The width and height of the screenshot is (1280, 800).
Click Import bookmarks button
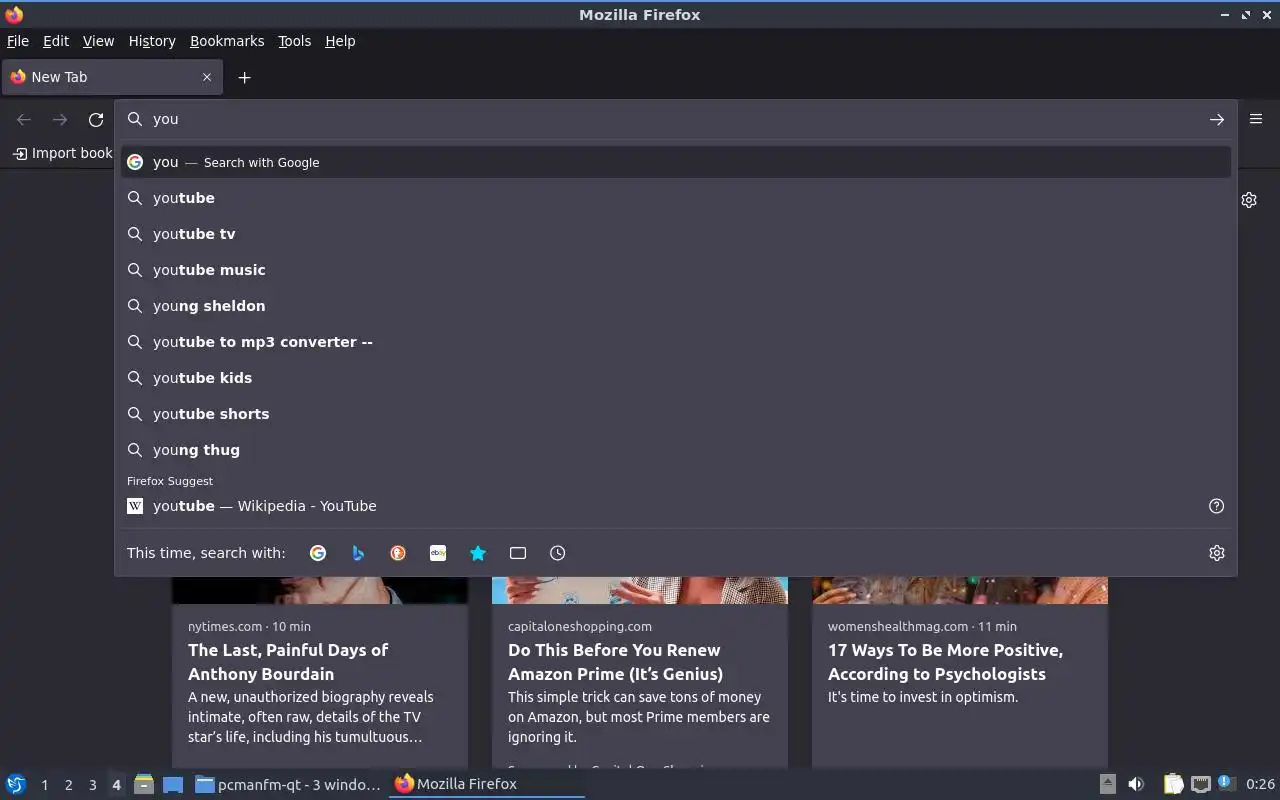point(62,153)
